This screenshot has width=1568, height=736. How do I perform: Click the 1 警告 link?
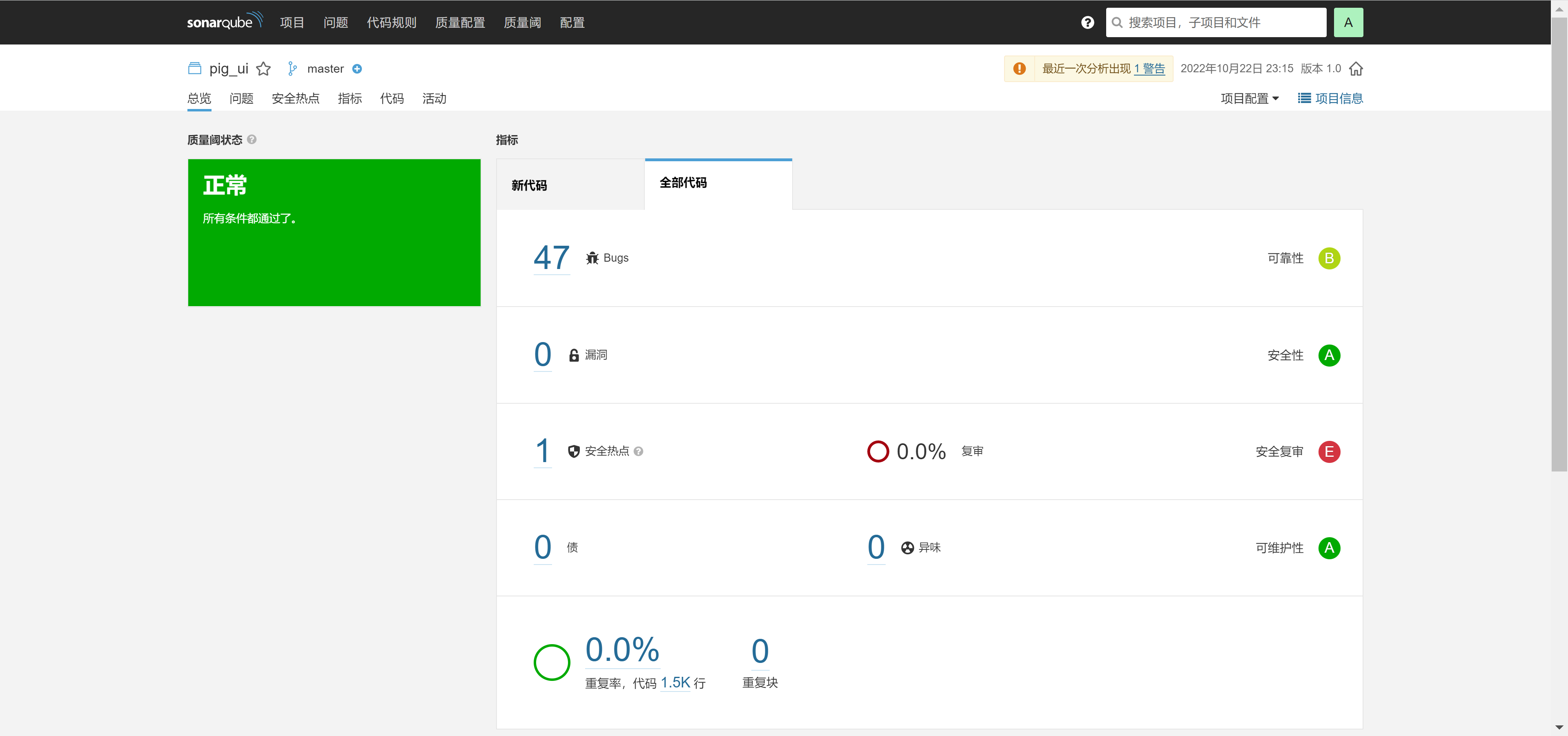(x=1149, y=69)
